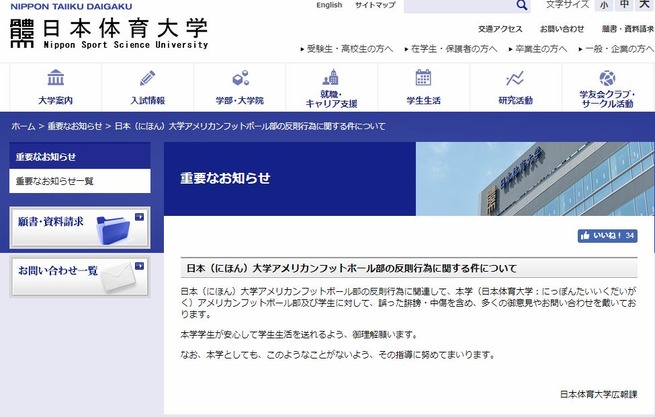This screenshot has width=655, height=417.
Task: Open the 入試情報 pencil icon
Action: tap(147, 78)
